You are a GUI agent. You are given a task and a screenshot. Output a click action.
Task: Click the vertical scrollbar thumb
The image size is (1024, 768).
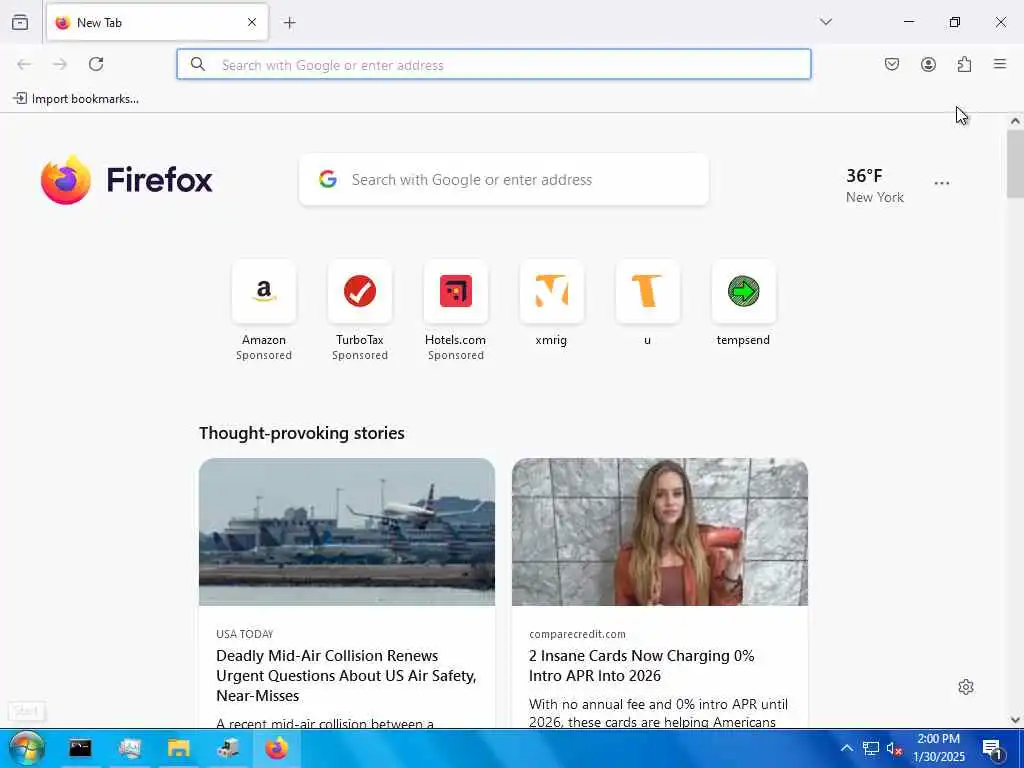(1015, 163)
